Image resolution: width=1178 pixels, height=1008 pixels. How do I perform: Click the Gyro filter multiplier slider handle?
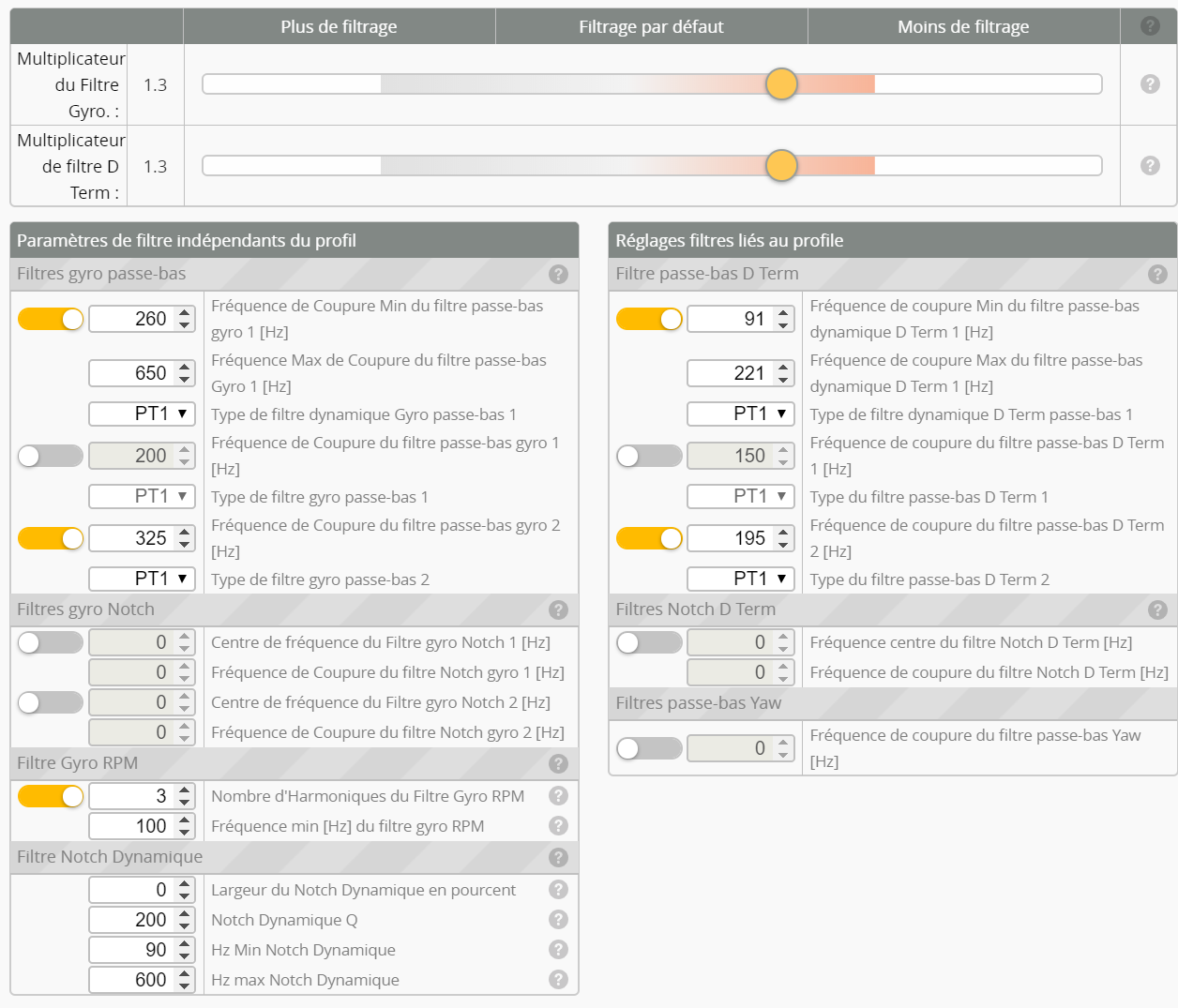point(781,83)
